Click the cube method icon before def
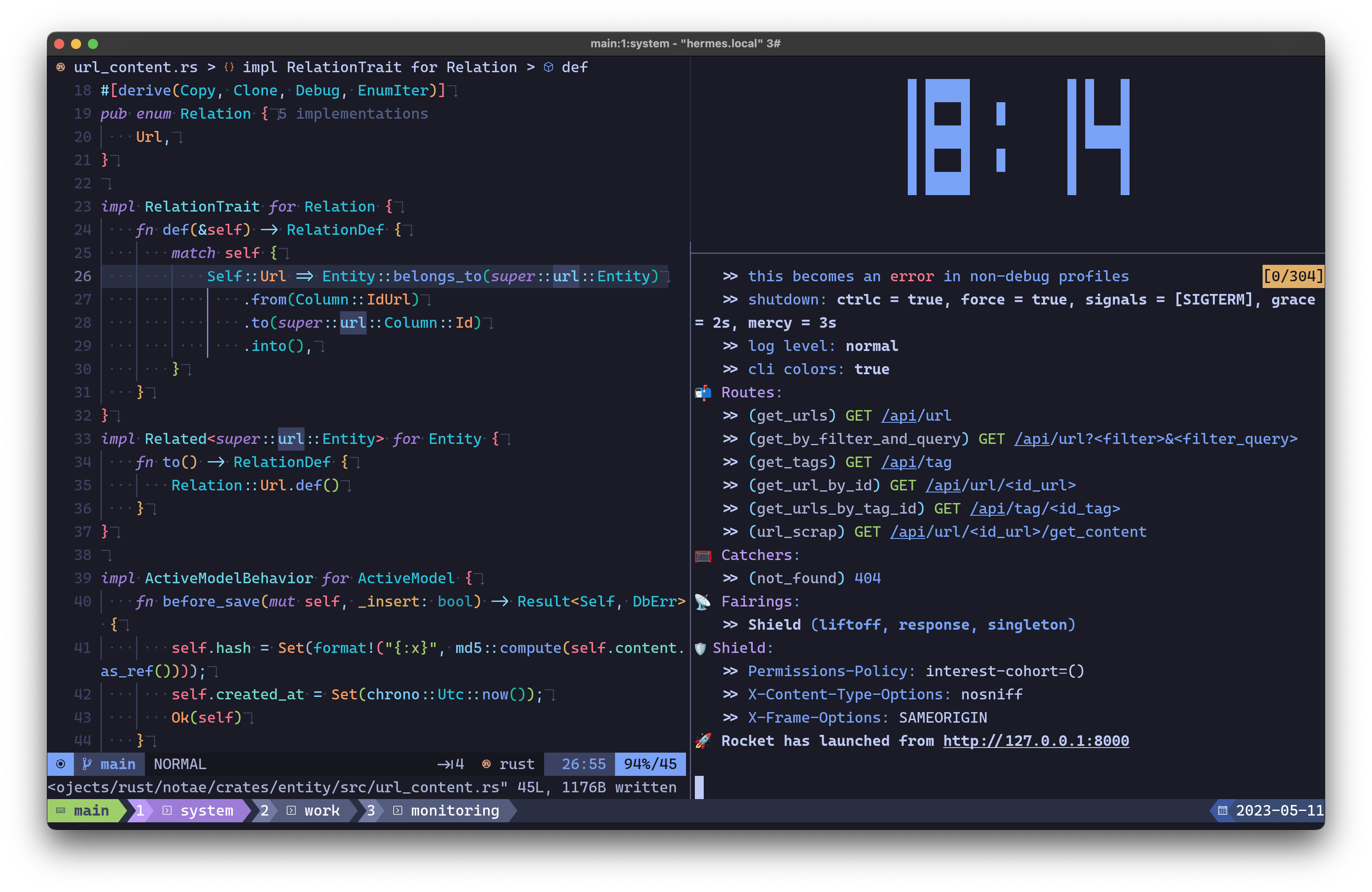 click(x=549, y=68)
